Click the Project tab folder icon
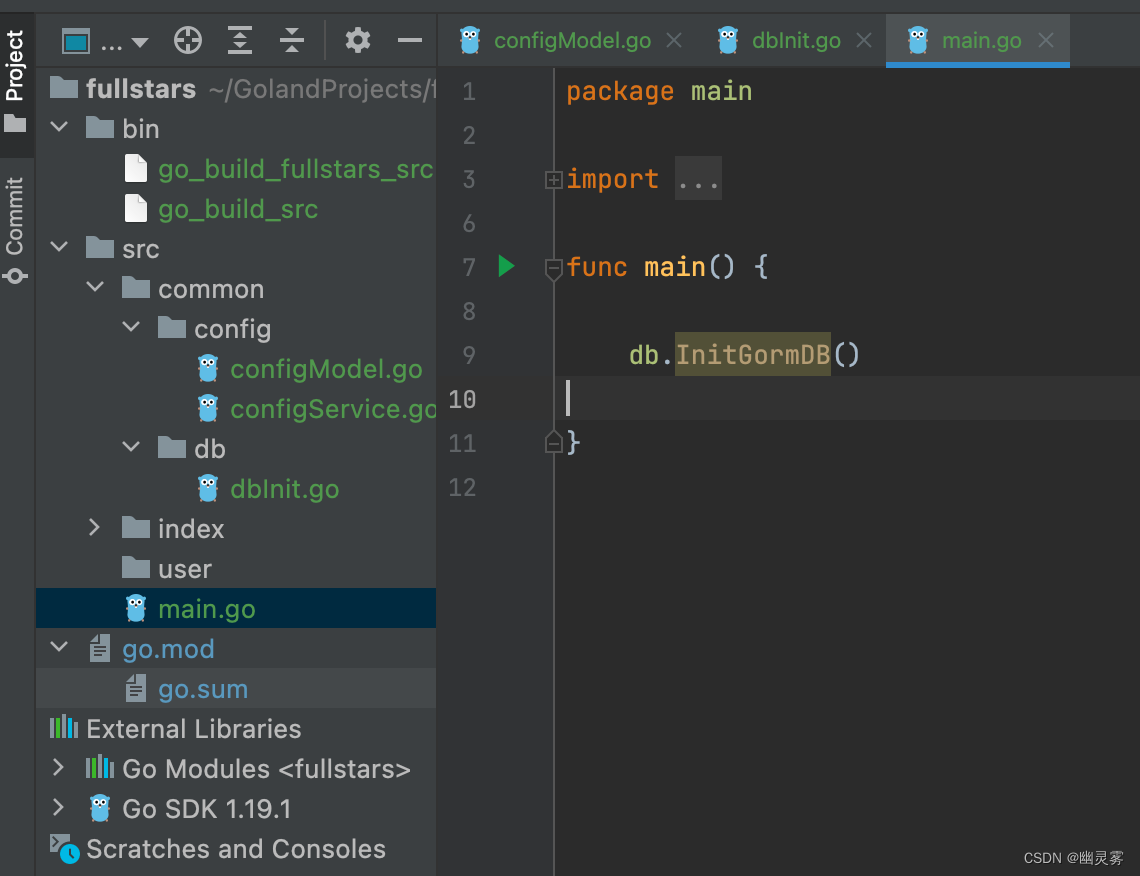Viewport: 1140px width, 876px height. point(15,124)
